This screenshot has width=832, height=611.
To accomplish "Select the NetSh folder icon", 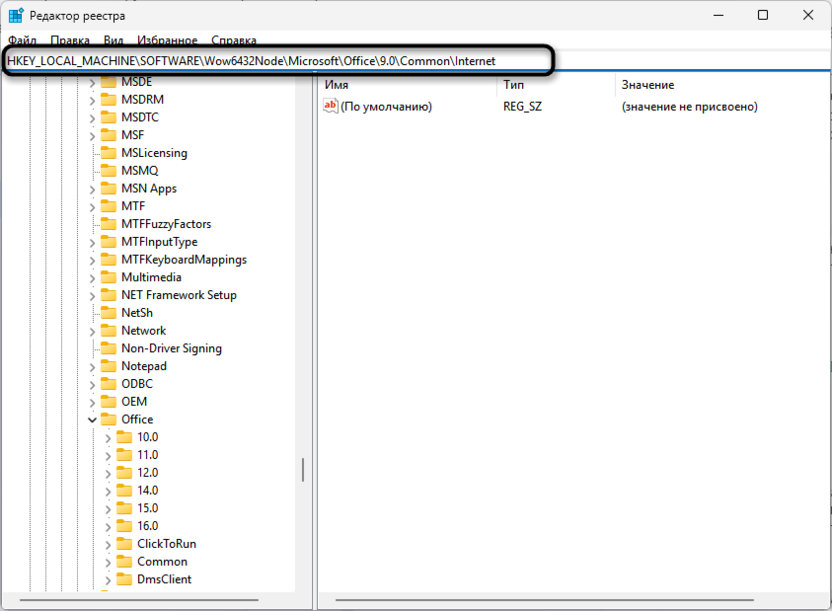I will coord(108,312).
